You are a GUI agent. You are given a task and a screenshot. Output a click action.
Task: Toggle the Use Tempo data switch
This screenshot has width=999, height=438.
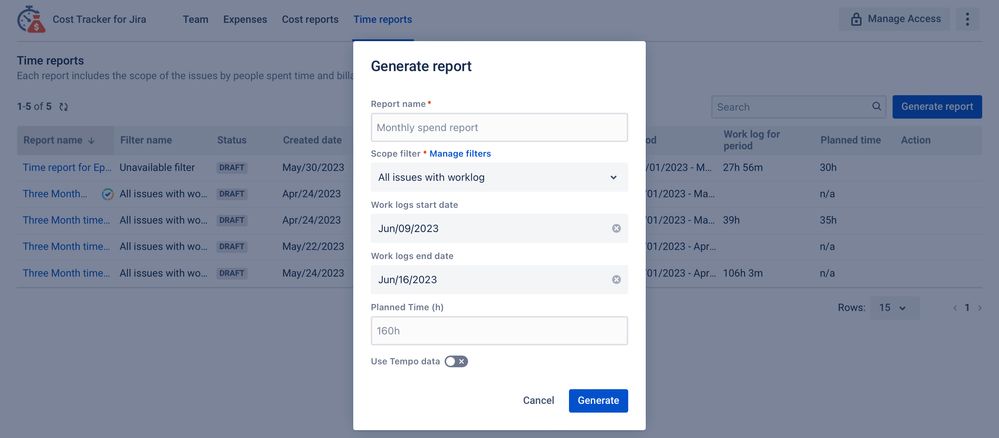coord(456,361)
